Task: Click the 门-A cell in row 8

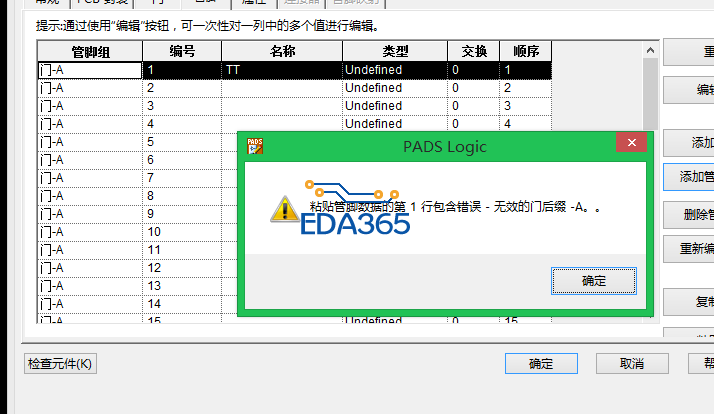Action: click(x=90, y=196)
